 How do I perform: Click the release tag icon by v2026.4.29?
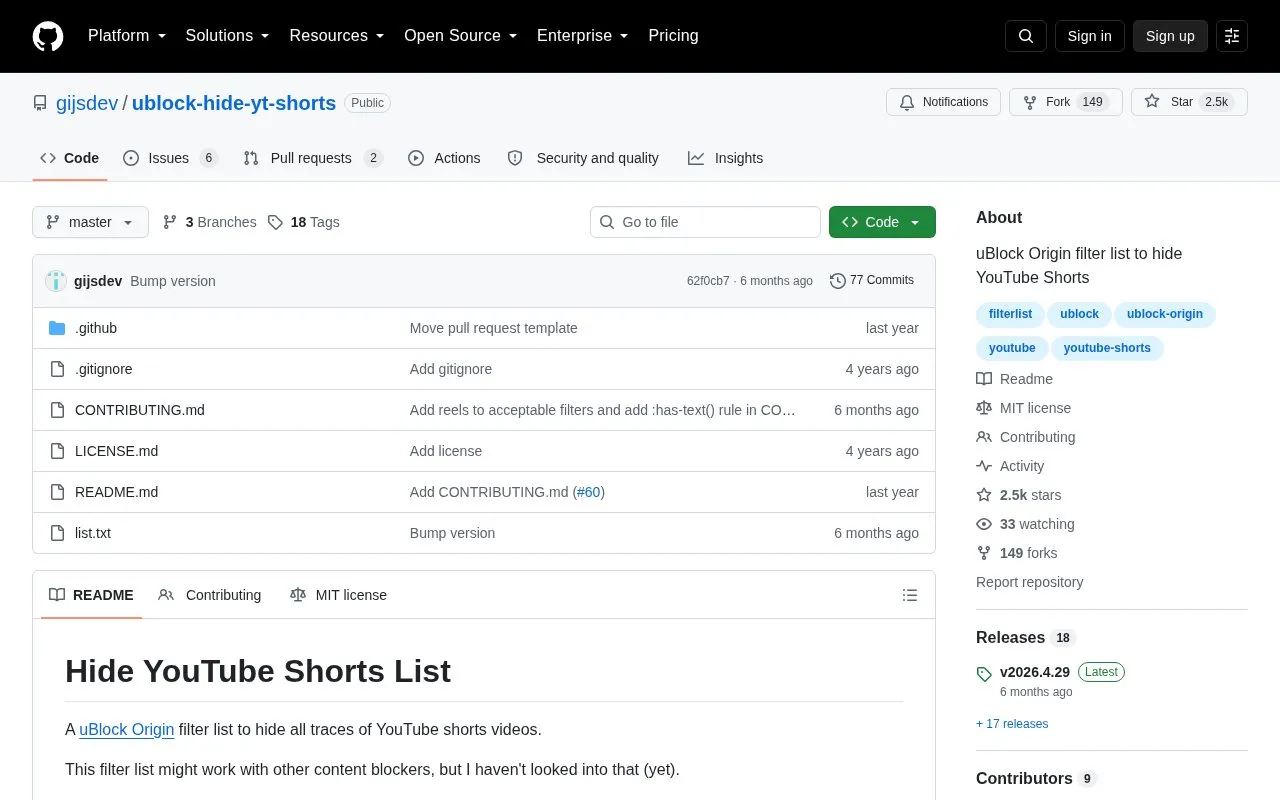tap(984, 674)
